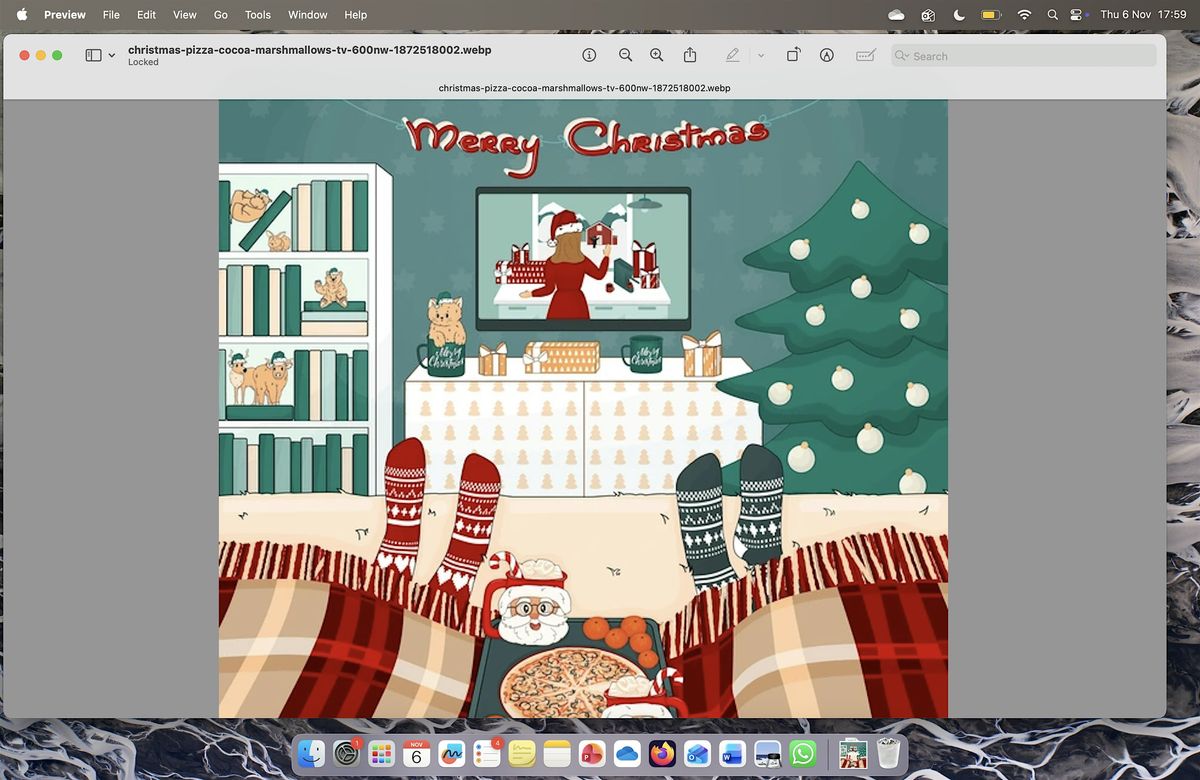Click the zoom out magnifier
Screen dimensions: 1200x780
point(625,56)
